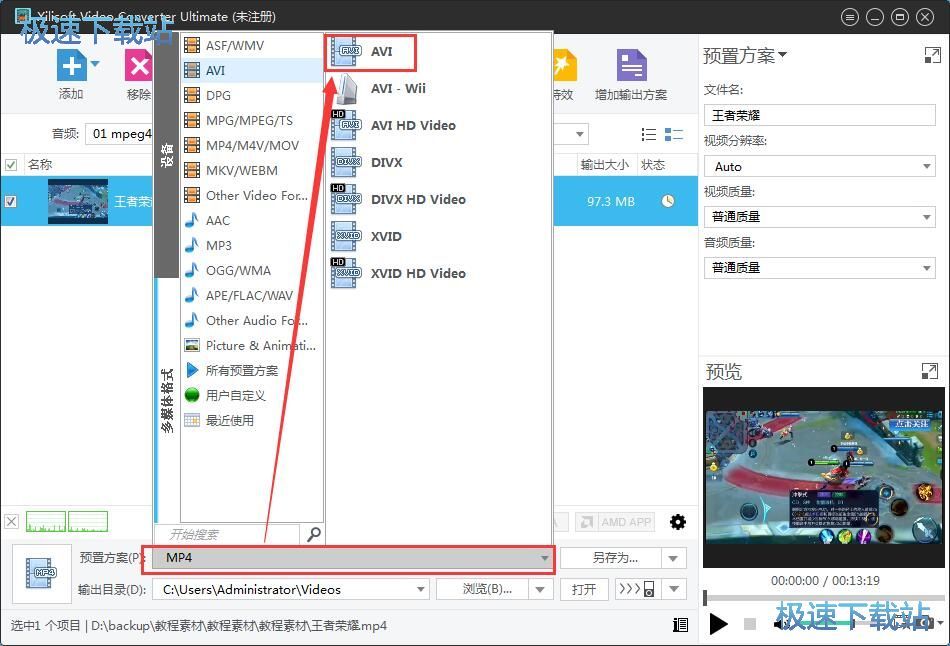Select MKV/WEBM in the format category list

tap(241, 171)
